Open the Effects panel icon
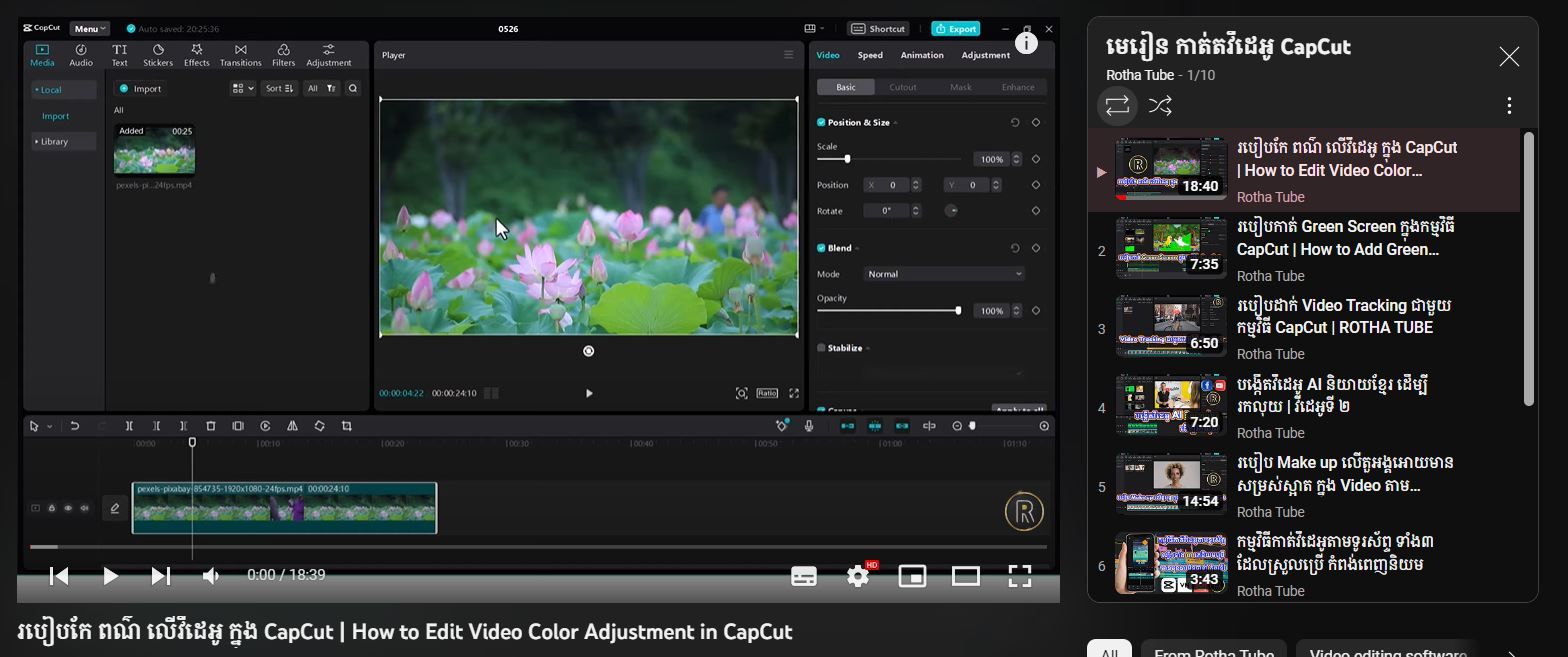The width and height of the screenshot is (1568, 657). pyautogui.click(x=196, y=55)
